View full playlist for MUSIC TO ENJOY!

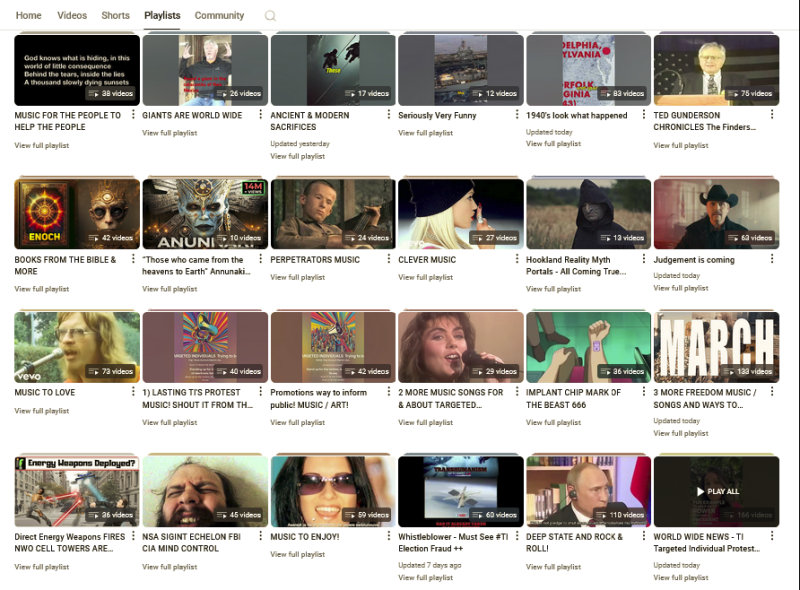tap(297, 554)
